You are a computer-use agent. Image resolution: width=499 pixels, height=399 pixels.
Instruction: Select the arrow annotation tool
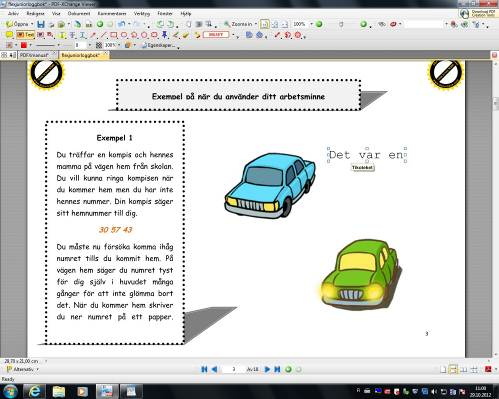pos(93,35)
